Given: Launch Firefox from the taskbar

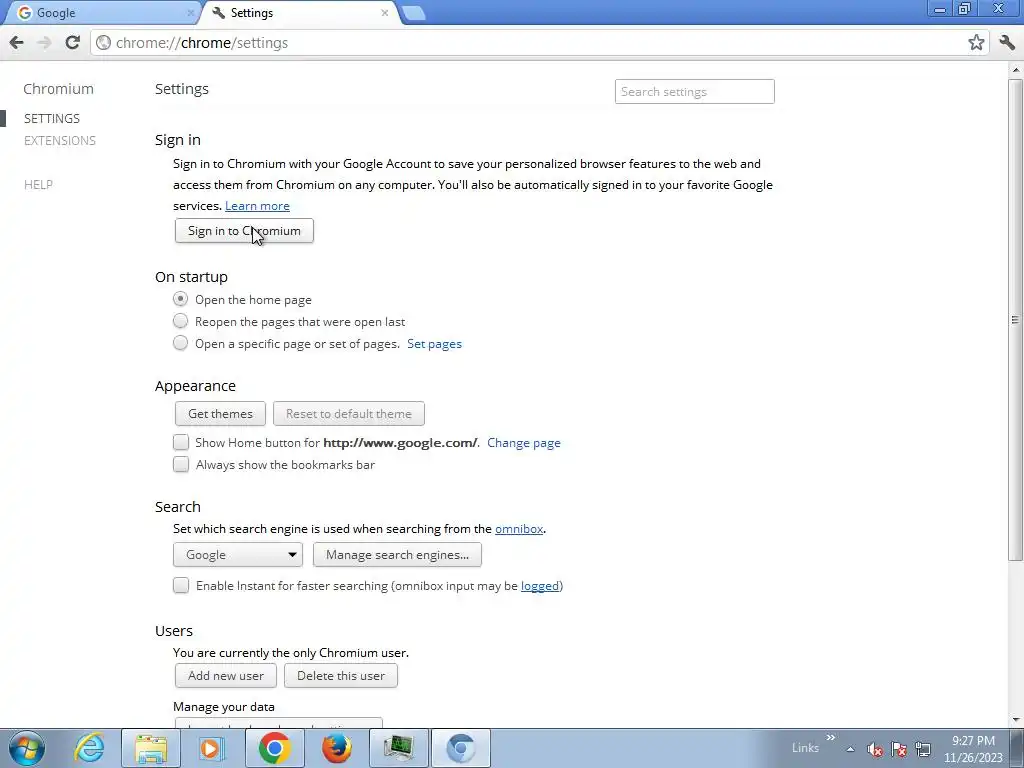Looking at the screenshot, I should click(336, 748).
